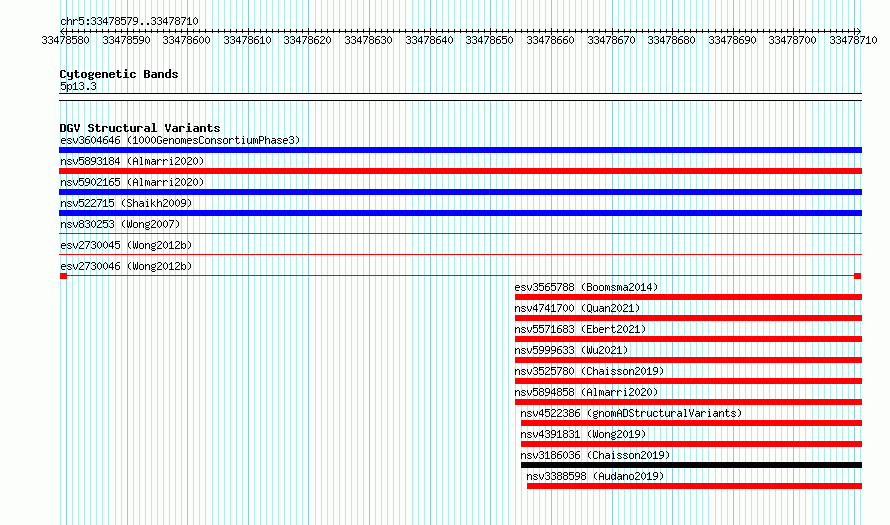Screen dimensions: 890x525
Task: Open nsv5999633 (Wu2021) label
Action: pos(571,350)
